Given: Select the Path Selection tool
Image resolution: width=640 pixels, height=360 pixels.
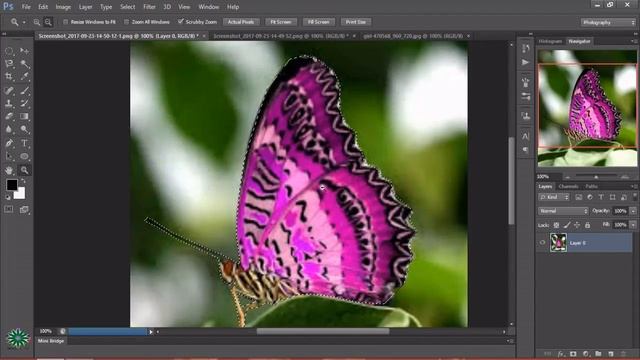Looking at the screenshot, I should coord(9,156).
